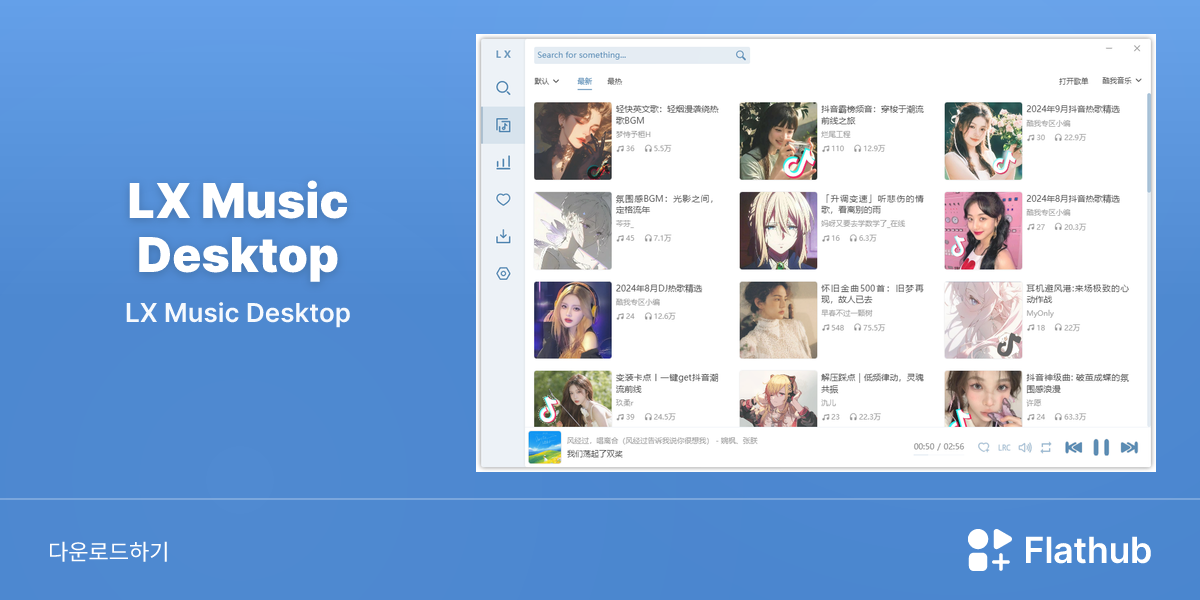Open the 耳机避风港 playlist cover

(983, 320)
